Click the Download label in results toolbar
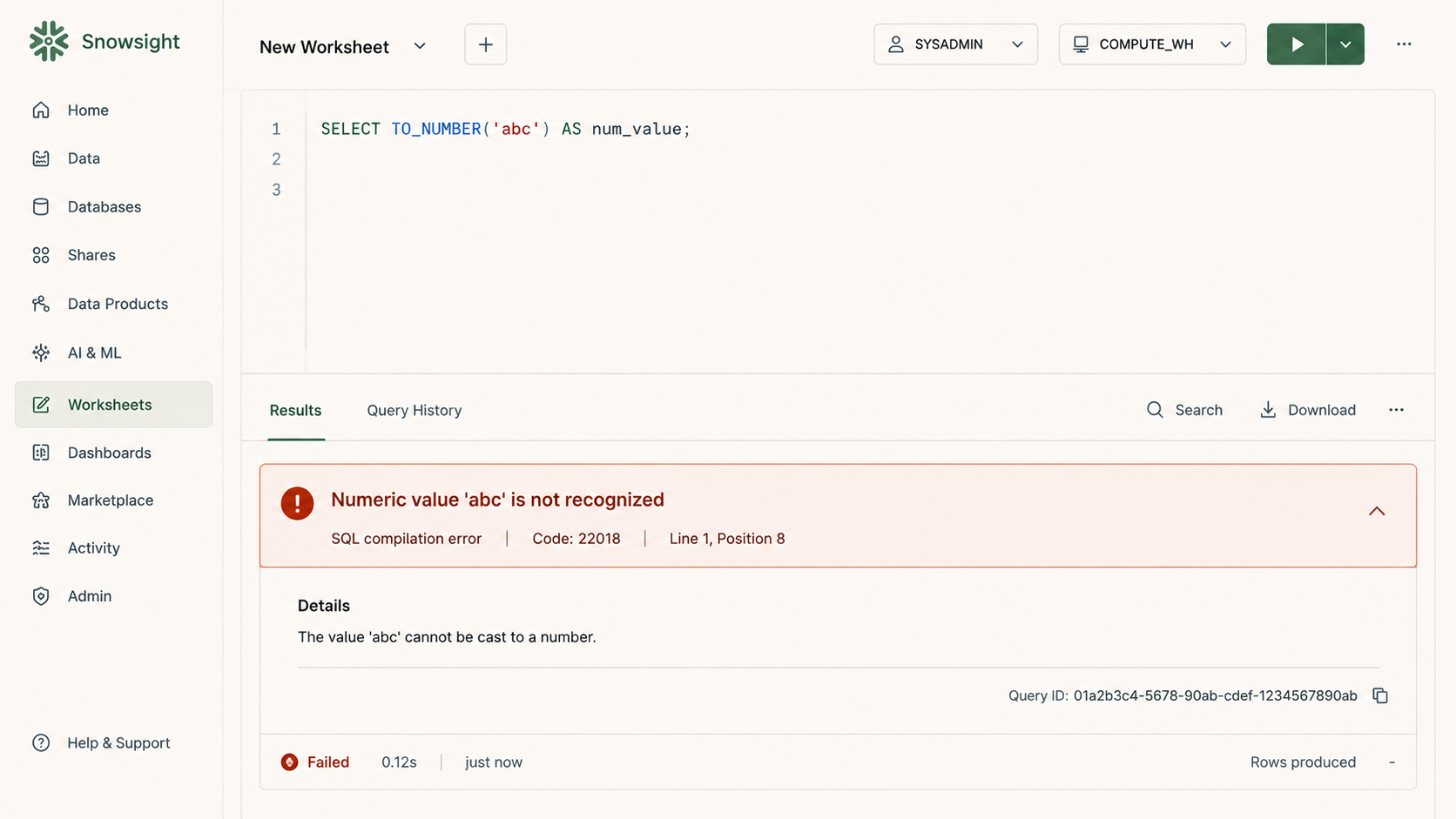Image resolution: width=1456 pixels, height=819 pixels. (x=1322, y=410)
